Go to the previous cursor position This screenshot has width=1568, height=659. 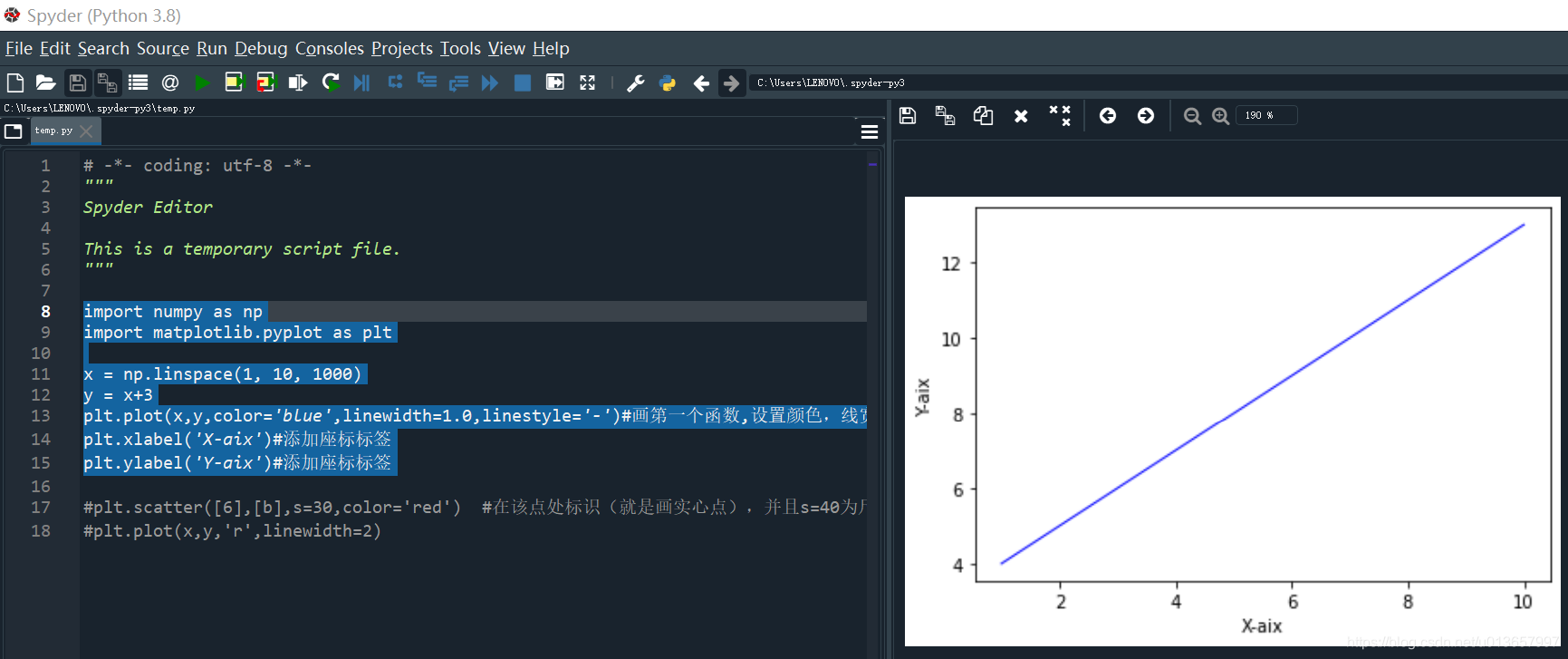coord(701,83)
